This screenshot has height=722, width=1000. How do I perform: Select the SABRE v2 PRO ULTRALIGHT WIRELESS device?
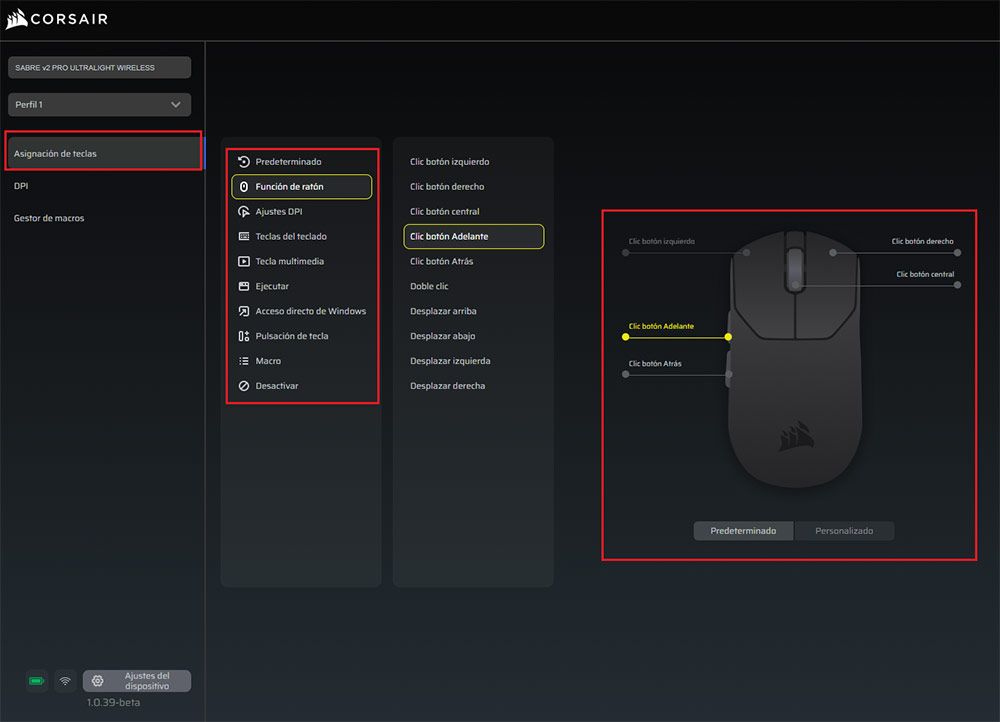point(99,68)
